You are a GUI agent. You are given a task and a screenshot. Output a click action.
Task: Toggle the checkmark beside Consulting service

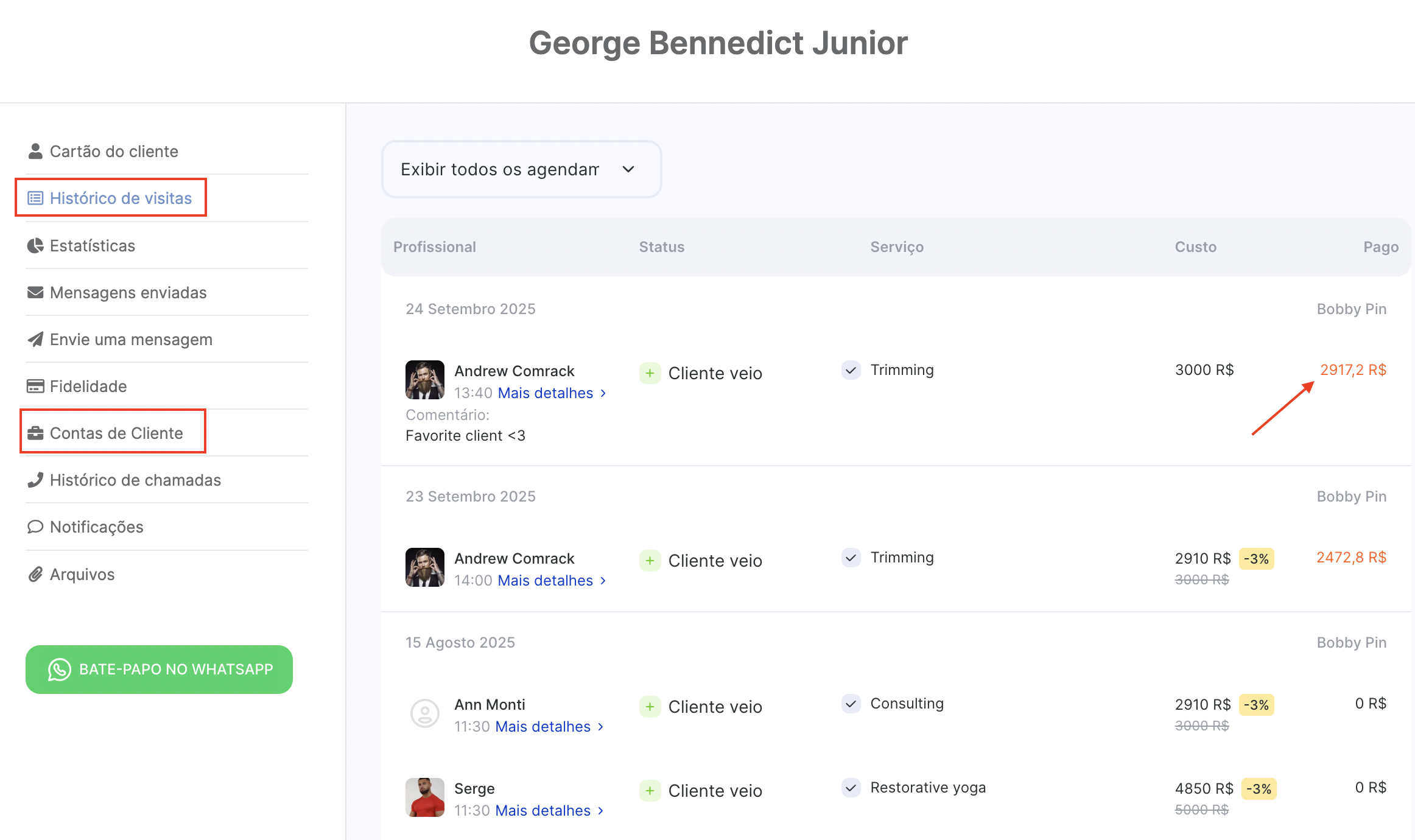[x=851, y=704]
